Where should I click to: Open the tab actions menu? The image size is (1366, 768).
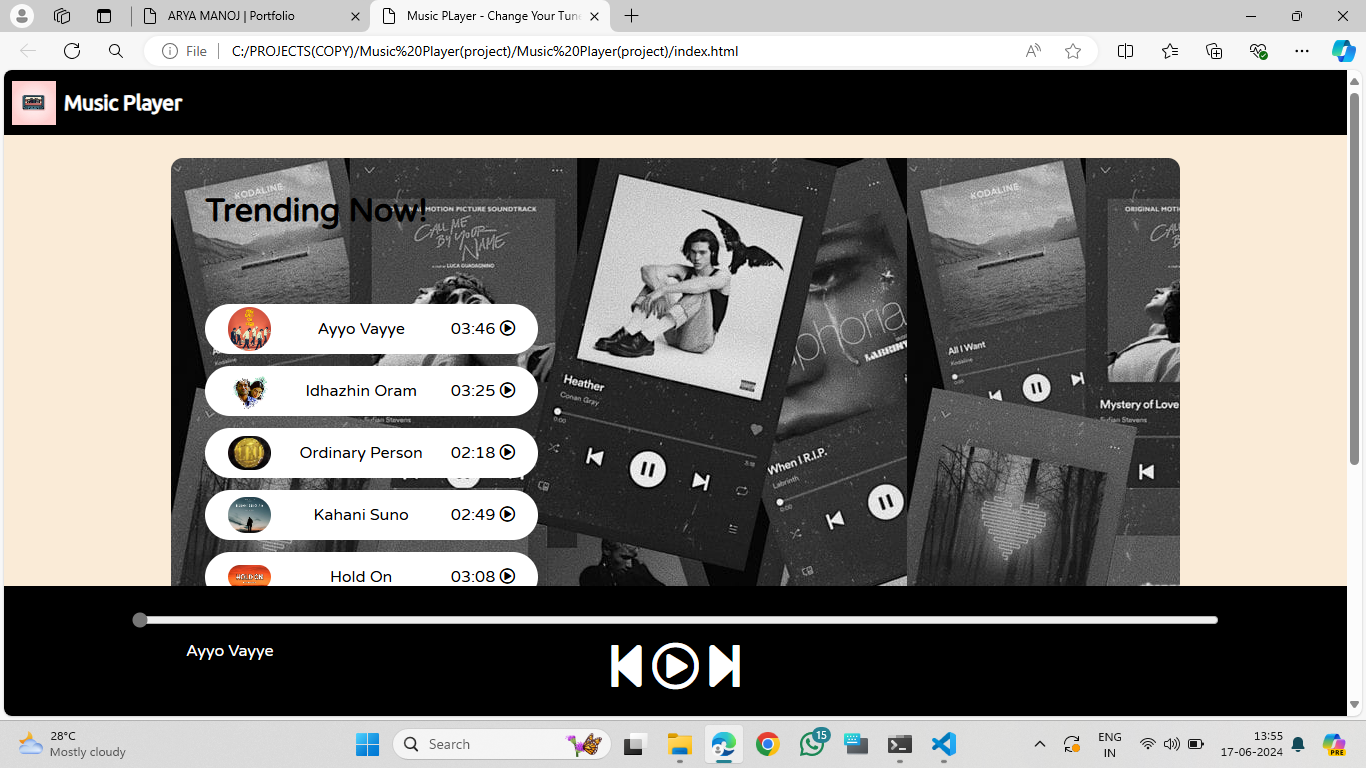click(104, 16)
